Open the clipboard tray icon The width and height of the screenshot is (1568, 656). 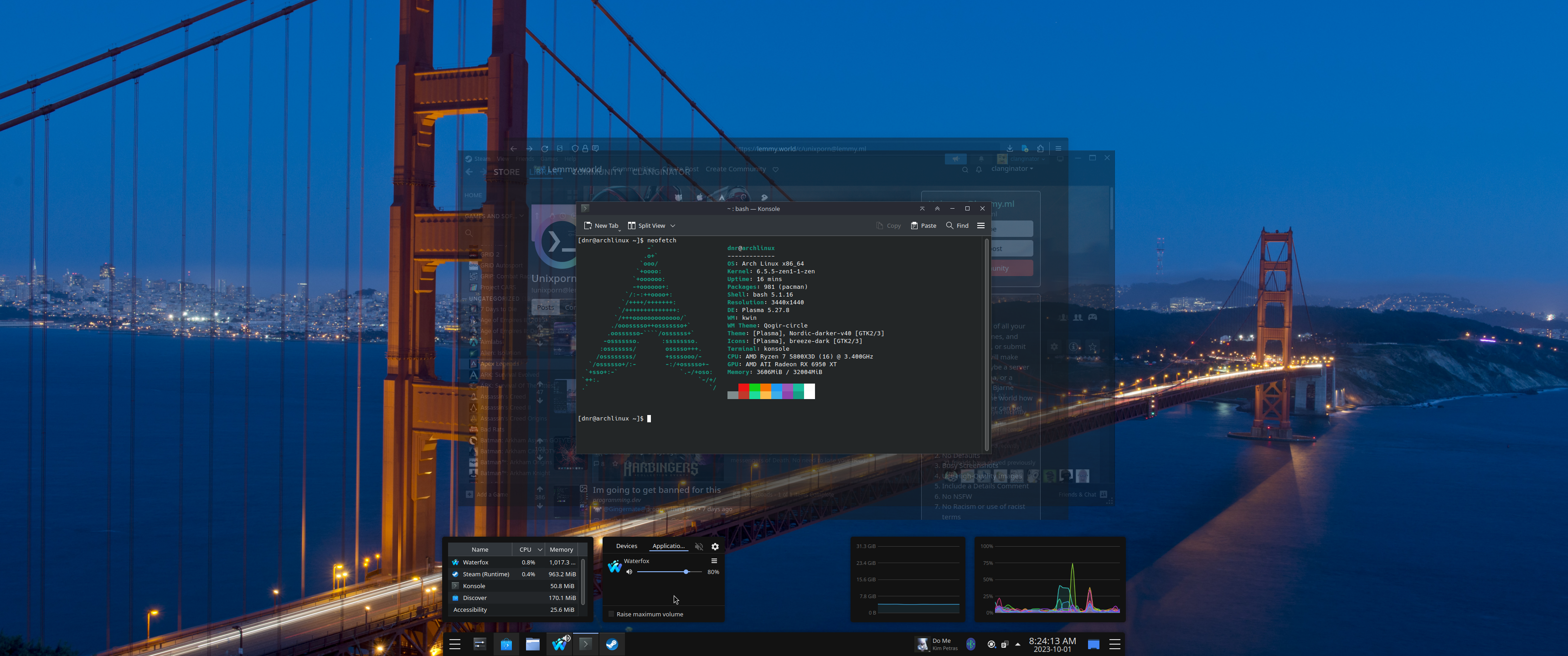1004,644
